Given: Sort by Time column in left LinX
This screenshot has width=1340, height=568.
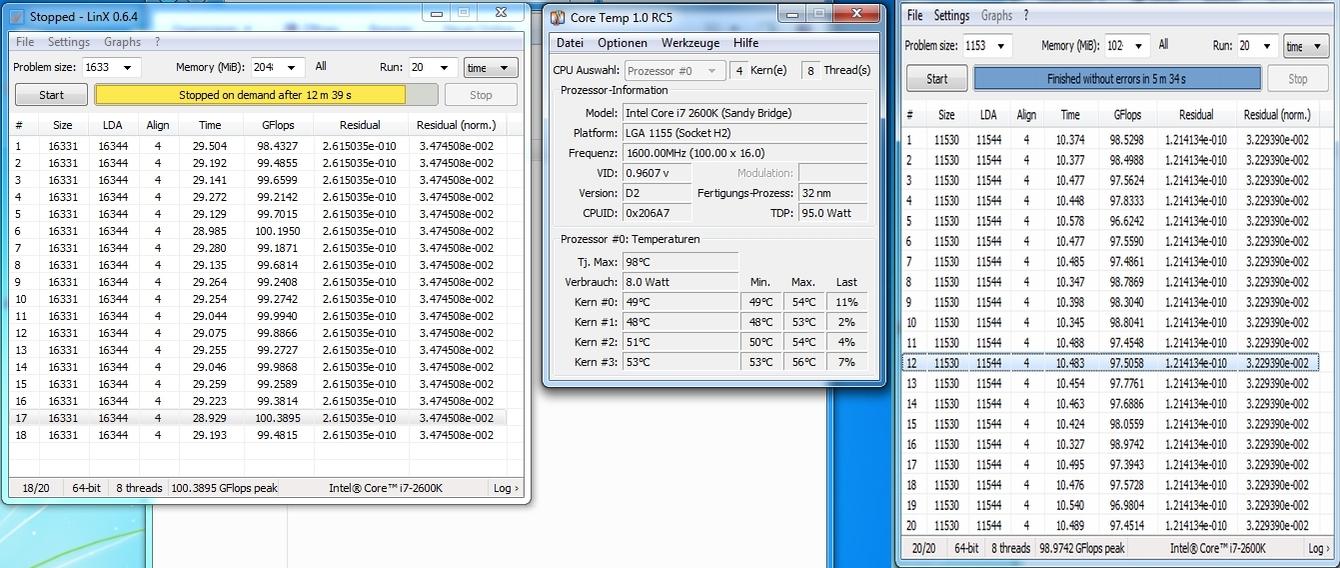Looking at the screenshot, I should click(x=210, y=125).
